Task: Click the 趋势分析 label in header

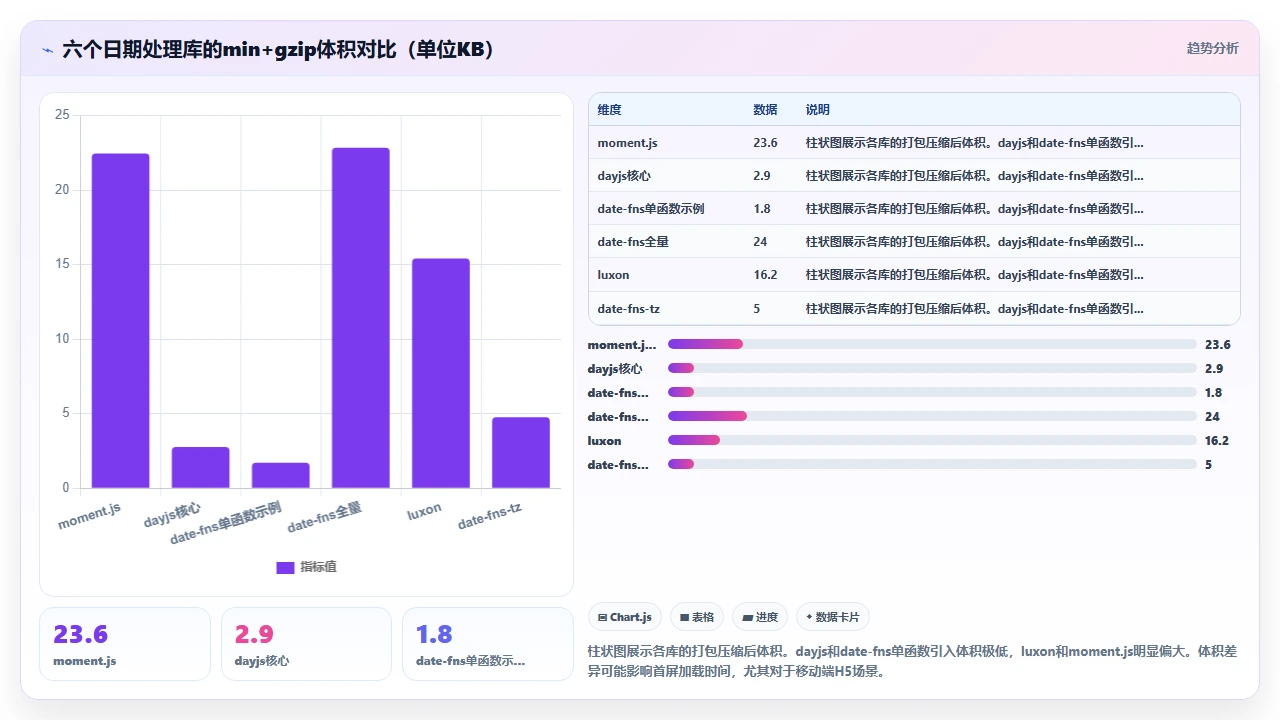Action: click(x=1212, y=48)
